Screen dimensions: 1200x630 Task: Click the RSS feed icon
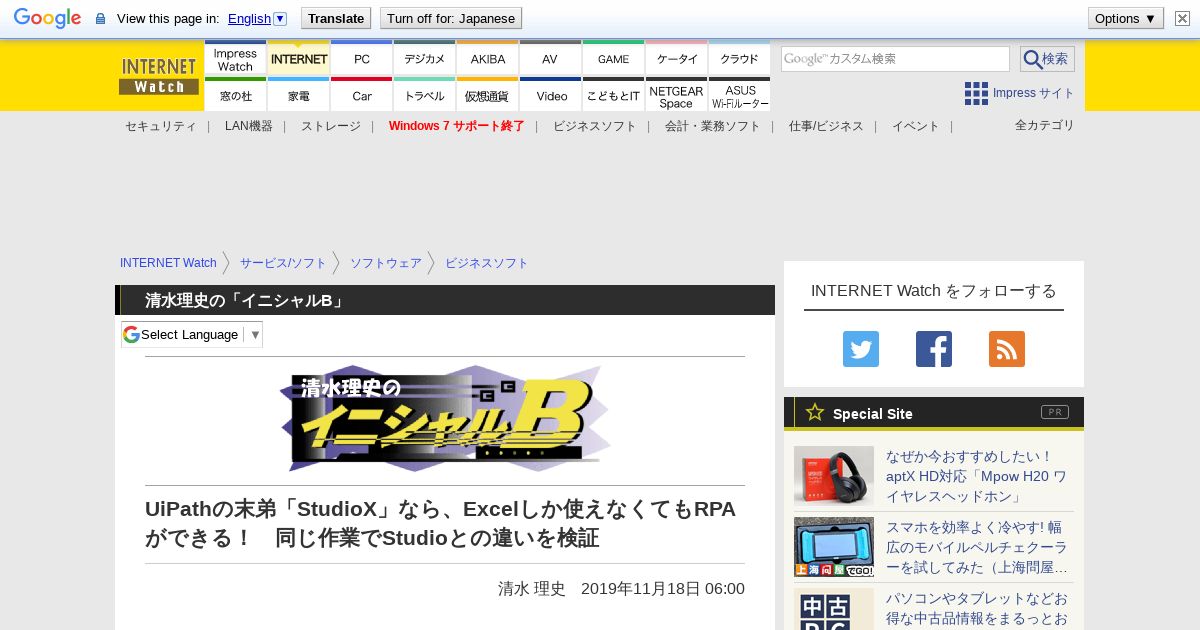point(1007,349)
